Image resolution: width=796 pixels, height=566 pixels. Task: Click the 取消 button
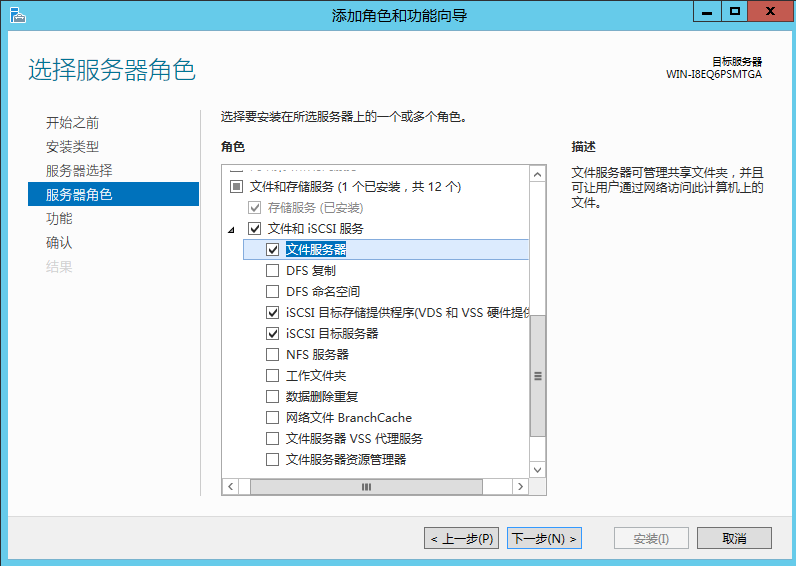point(734,538)
